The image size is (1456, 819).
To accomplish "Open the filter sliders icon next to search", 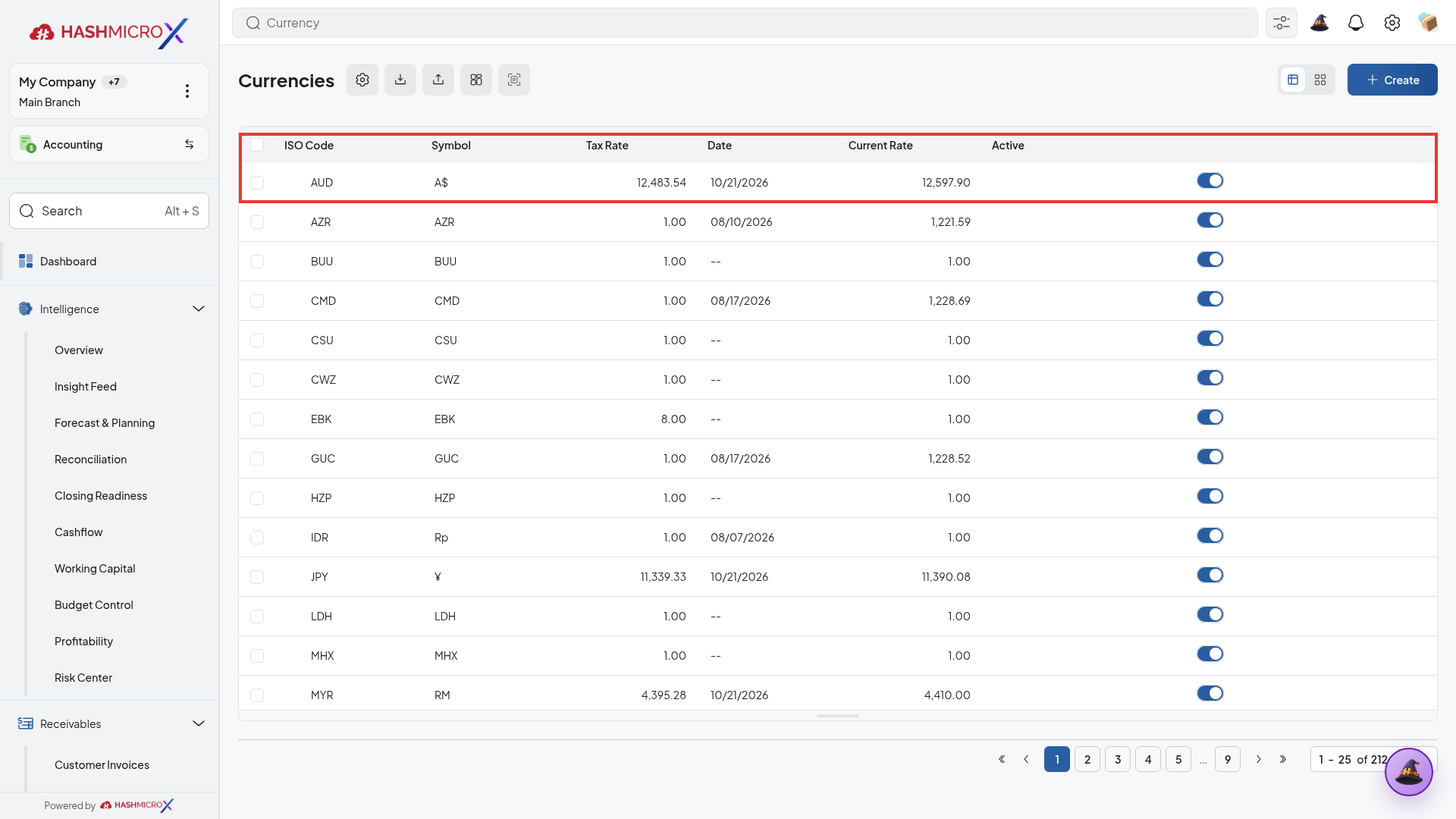I will (x=1282, y=23).
